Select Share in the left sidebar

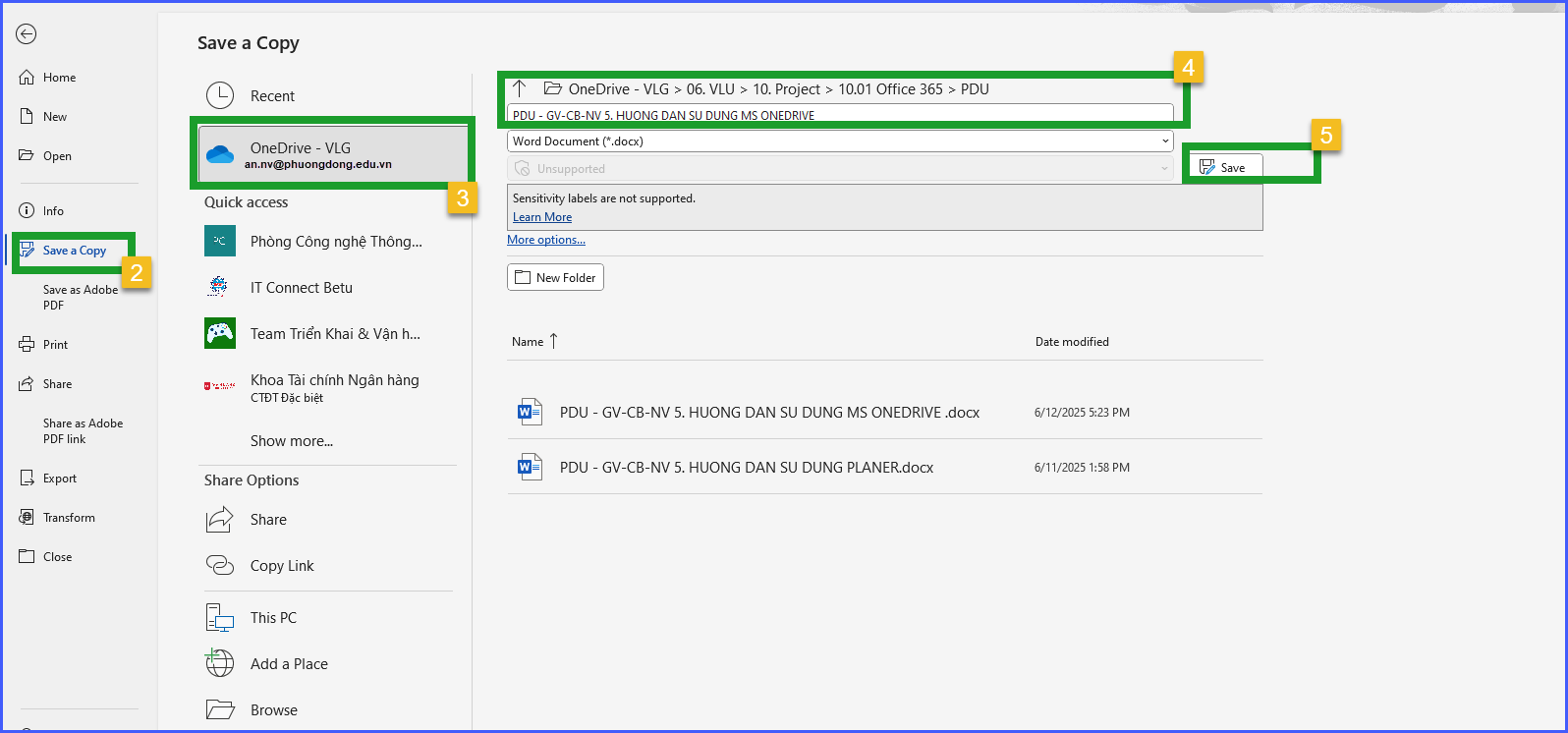(57, 384)
